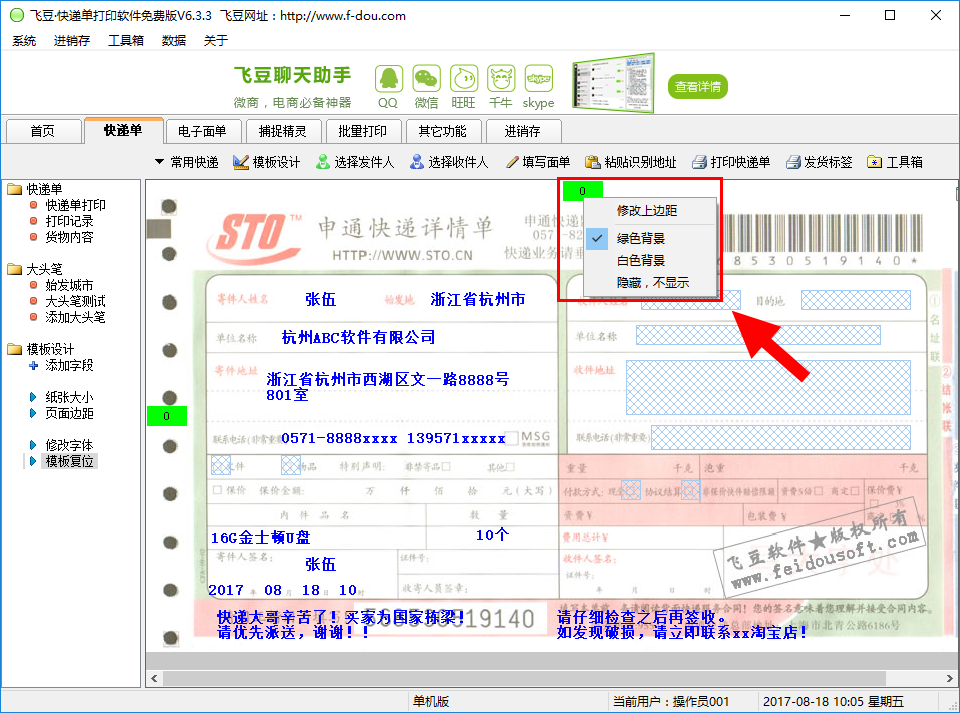
Task: Click the green top margin marker
Action: tap(582, 191)
